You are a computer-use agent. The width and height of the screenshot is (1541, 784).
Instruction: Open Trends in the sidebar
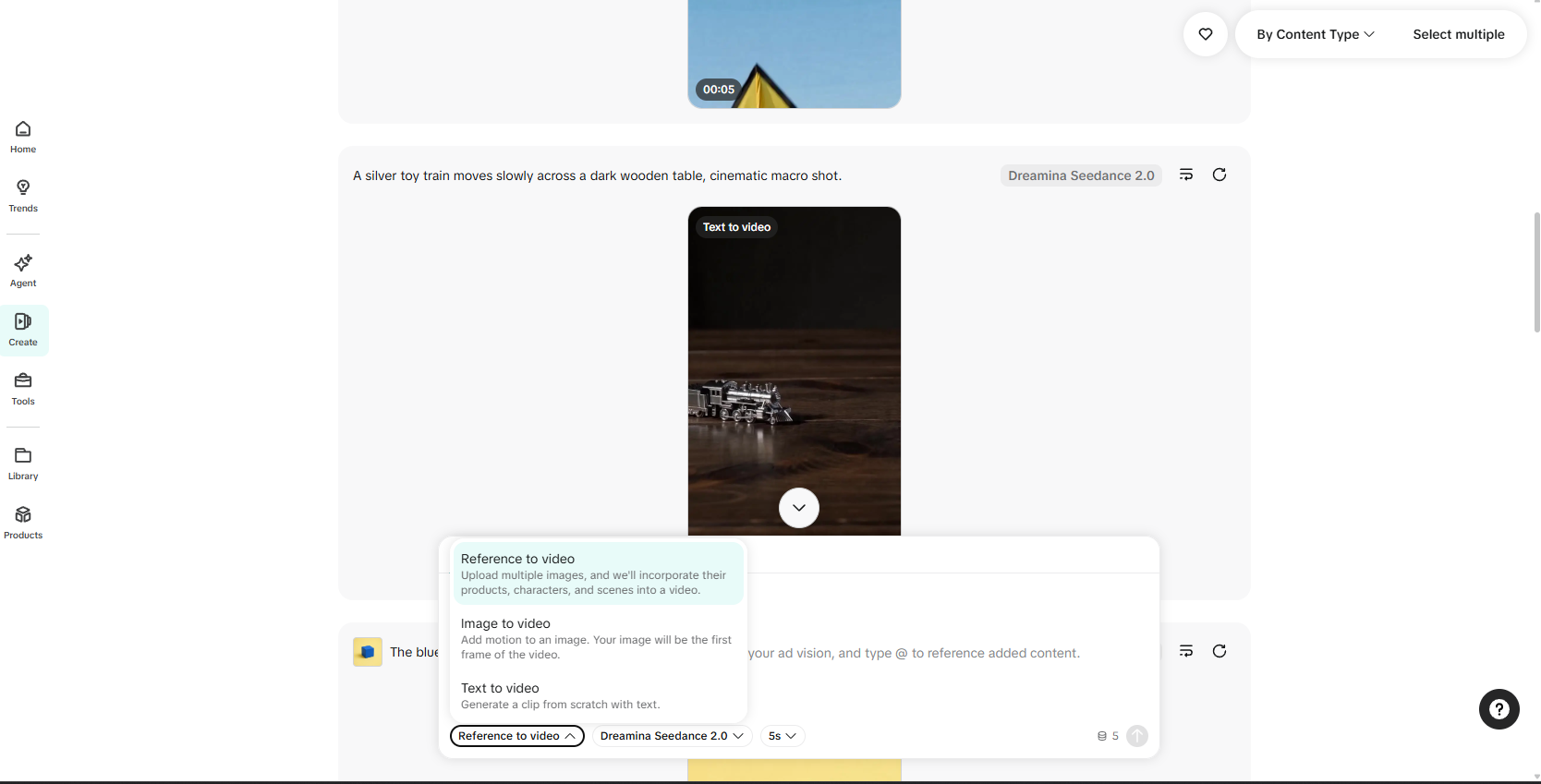[23, 196]
